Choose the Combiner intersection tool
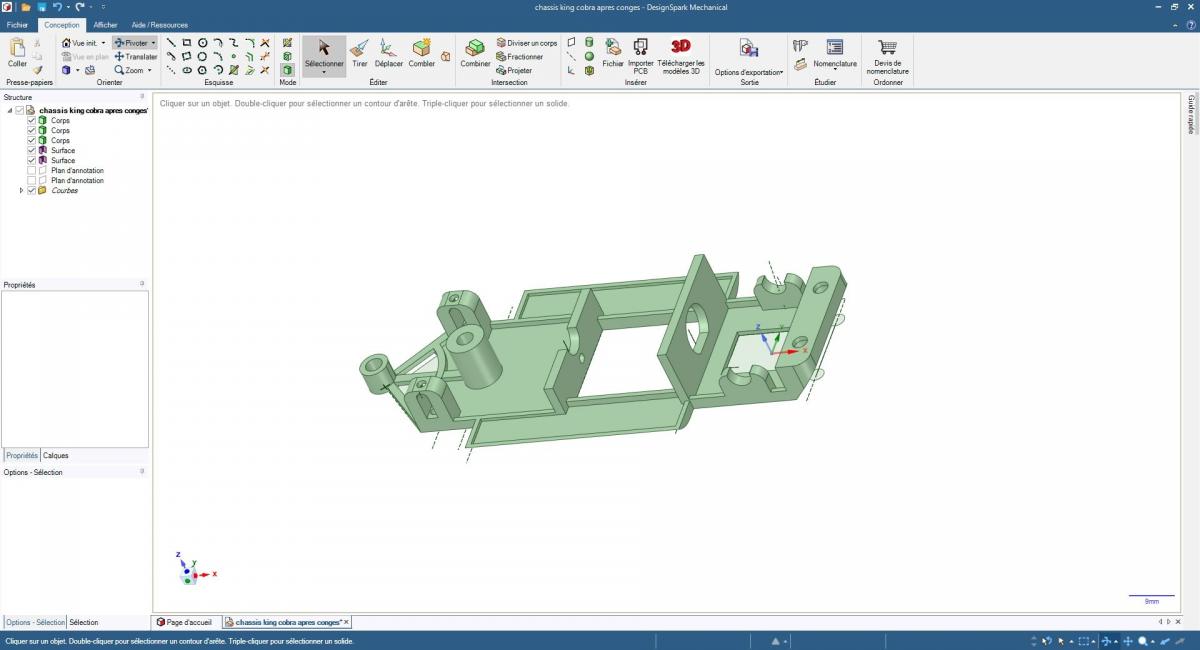 tap(475, 52)
